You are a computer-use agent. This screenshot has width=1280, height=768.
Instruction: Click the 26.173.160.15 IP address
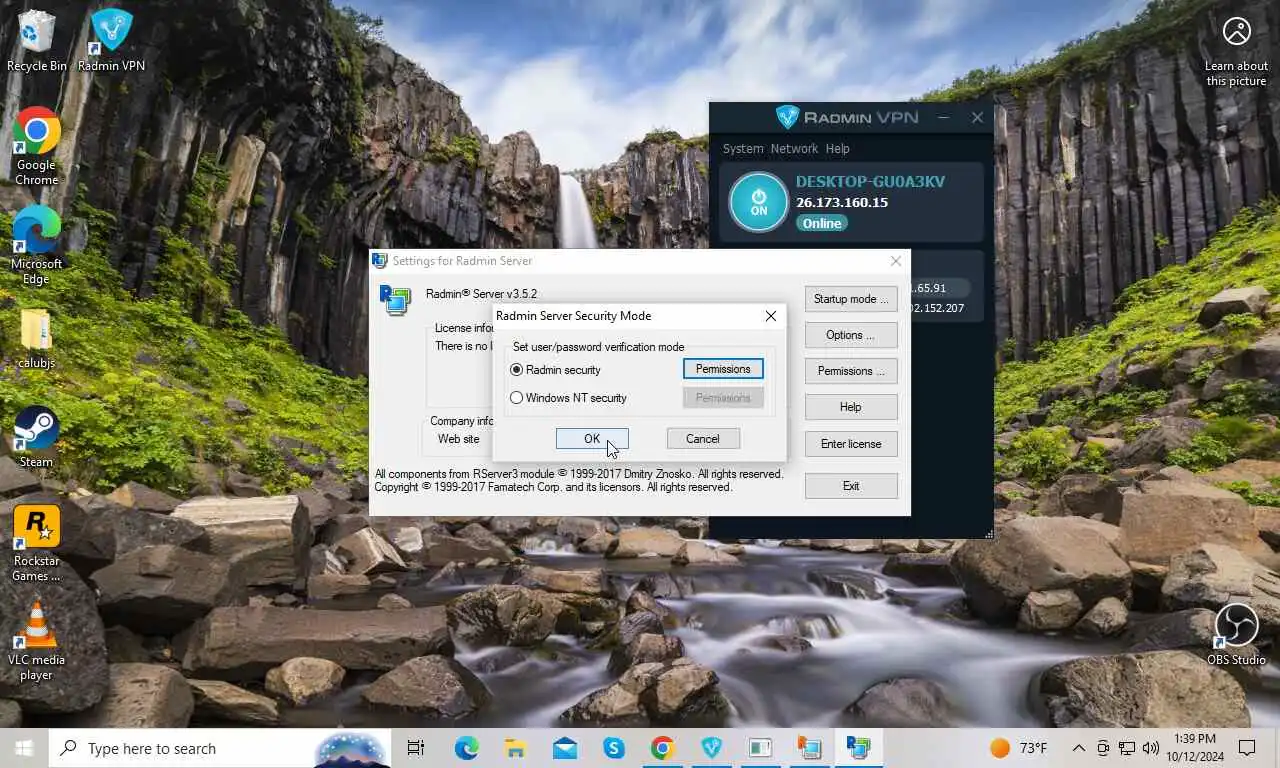point(842,202)
